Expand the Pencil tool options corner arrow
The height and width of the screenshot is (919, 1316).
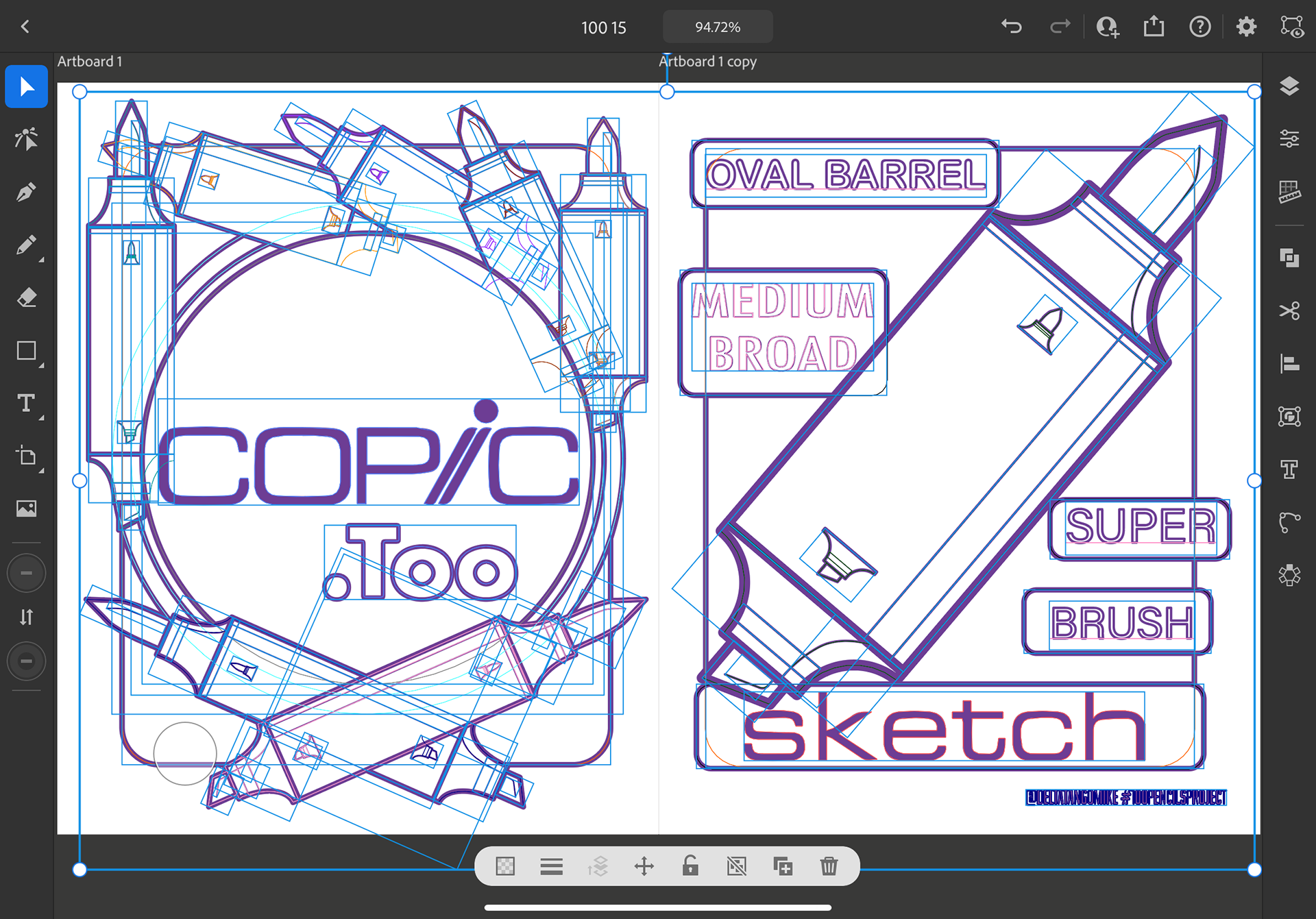41,260
